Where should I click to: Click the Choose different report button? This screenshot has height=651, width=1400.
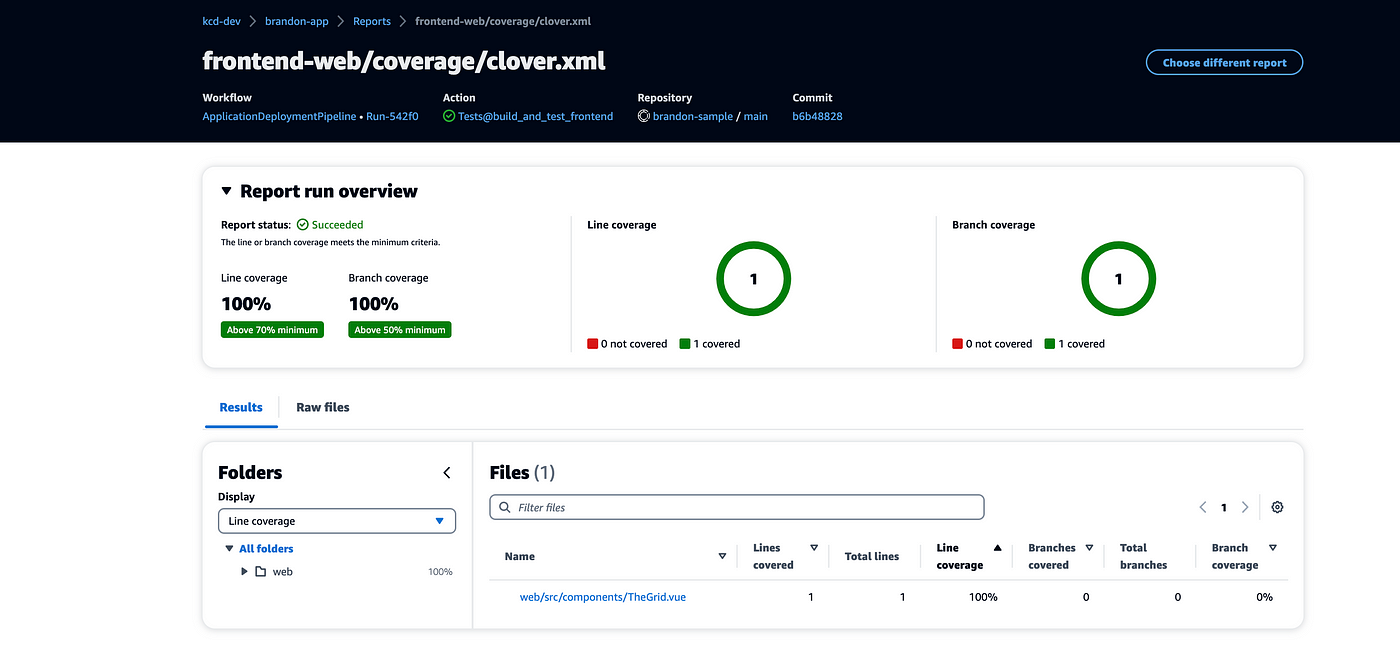(1224, 62)
